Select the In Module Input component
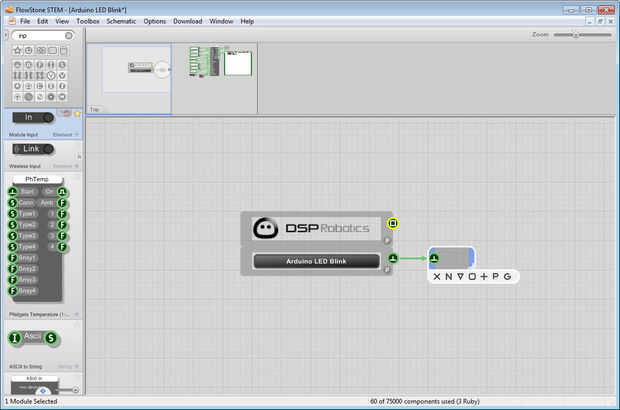Screen dimensions: 620x410 pyautogui.click(x=33, y=117)
